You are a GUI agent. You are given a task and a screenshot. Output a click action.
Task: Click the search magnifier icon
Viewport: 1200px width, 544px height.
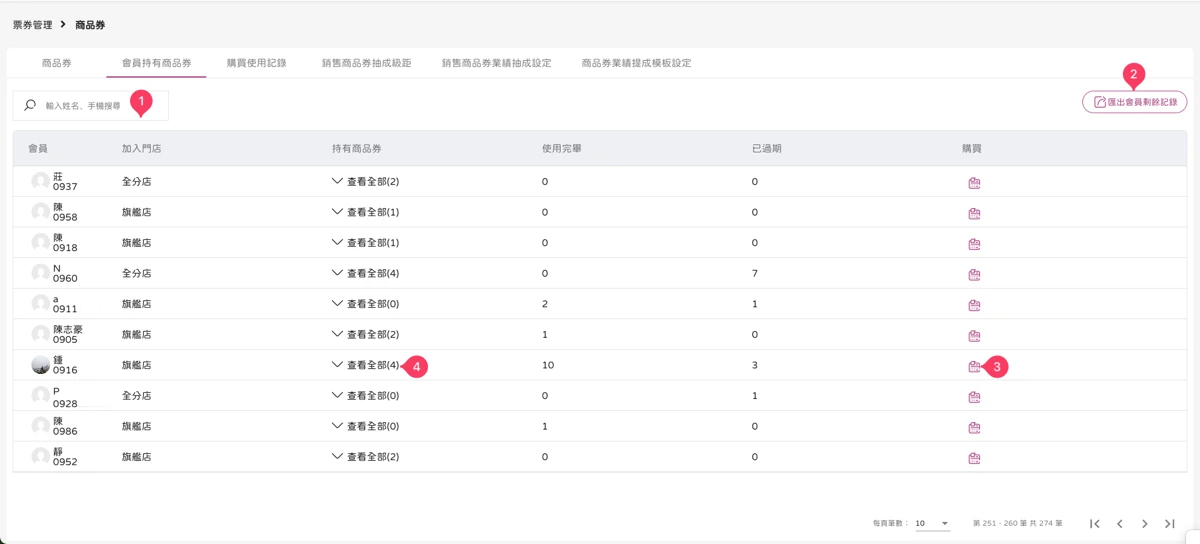tap(30, 105)
